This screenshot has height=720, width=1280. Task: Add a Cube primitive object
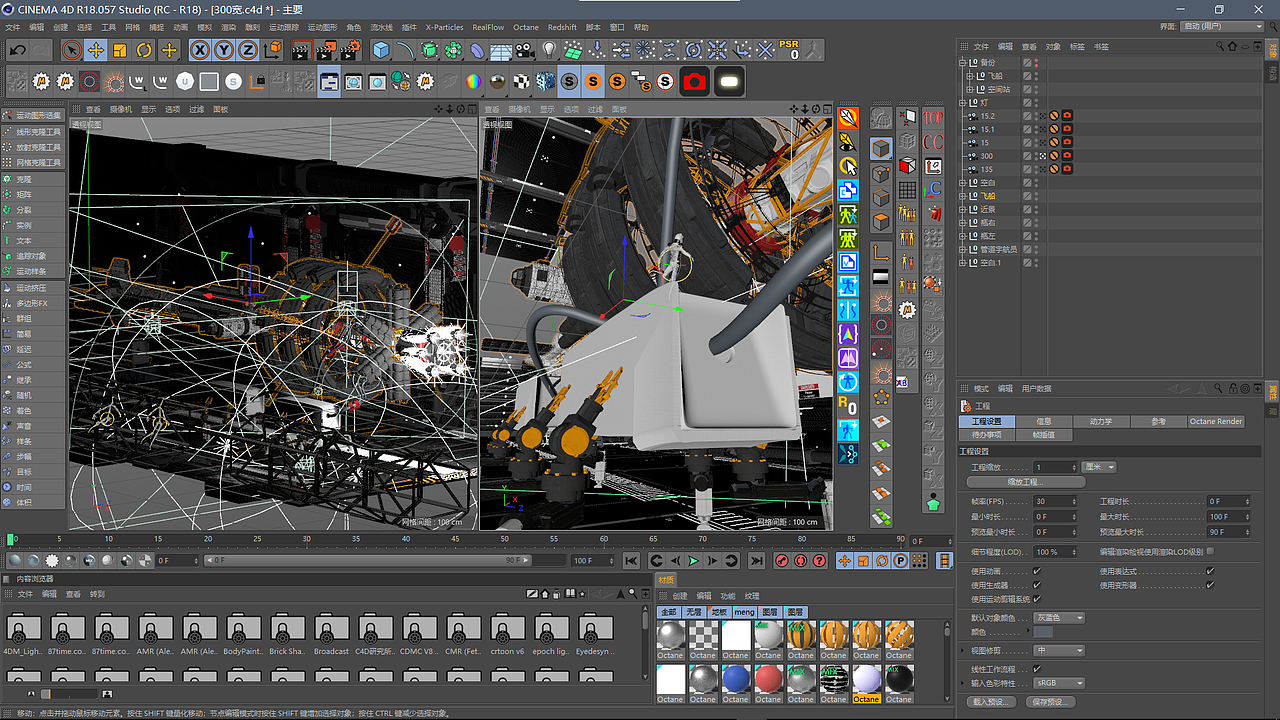tap(381, 50)
